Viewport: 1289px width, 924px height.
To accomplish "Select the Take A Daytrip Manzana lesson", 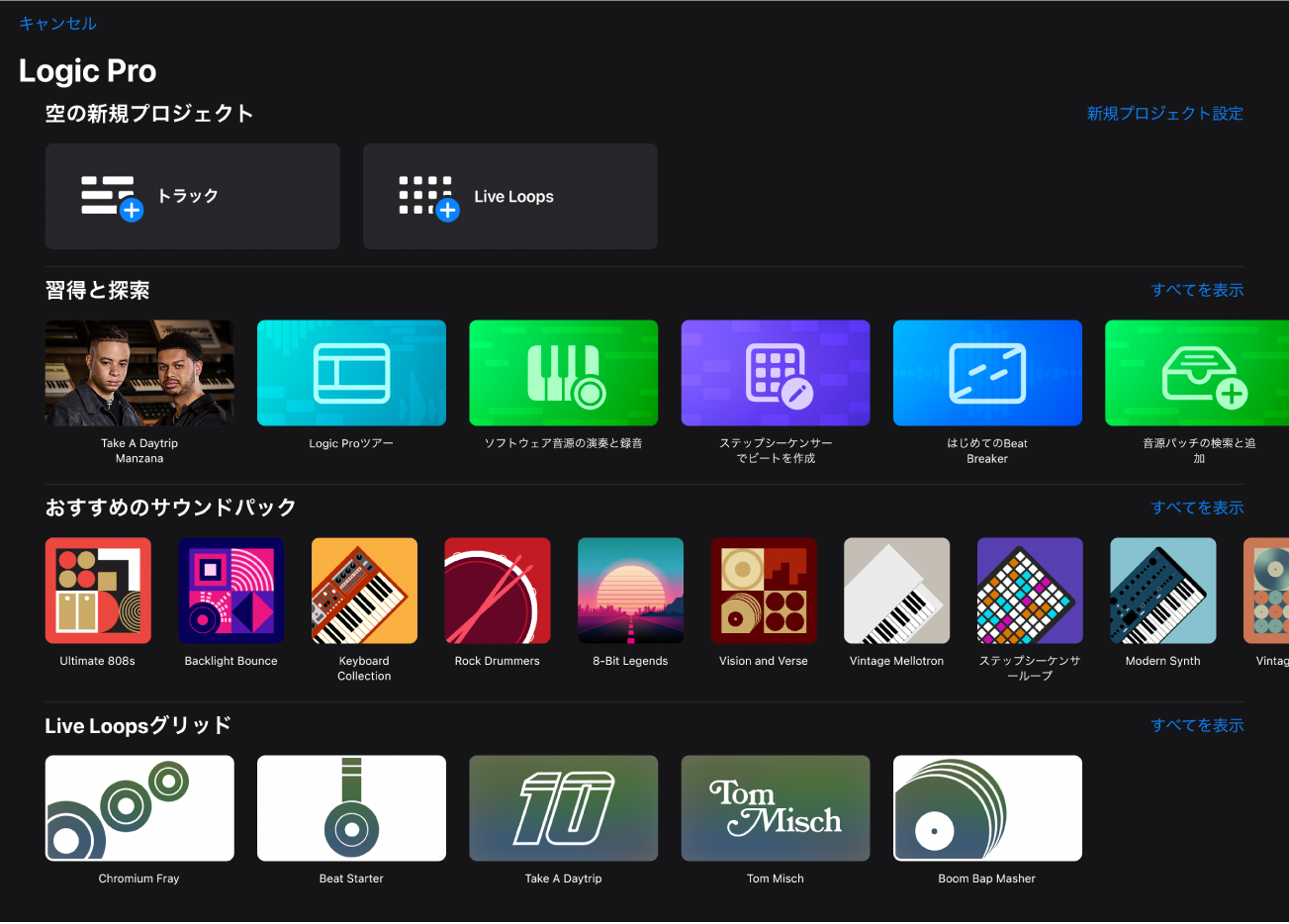I will click(x=138, y=373).
